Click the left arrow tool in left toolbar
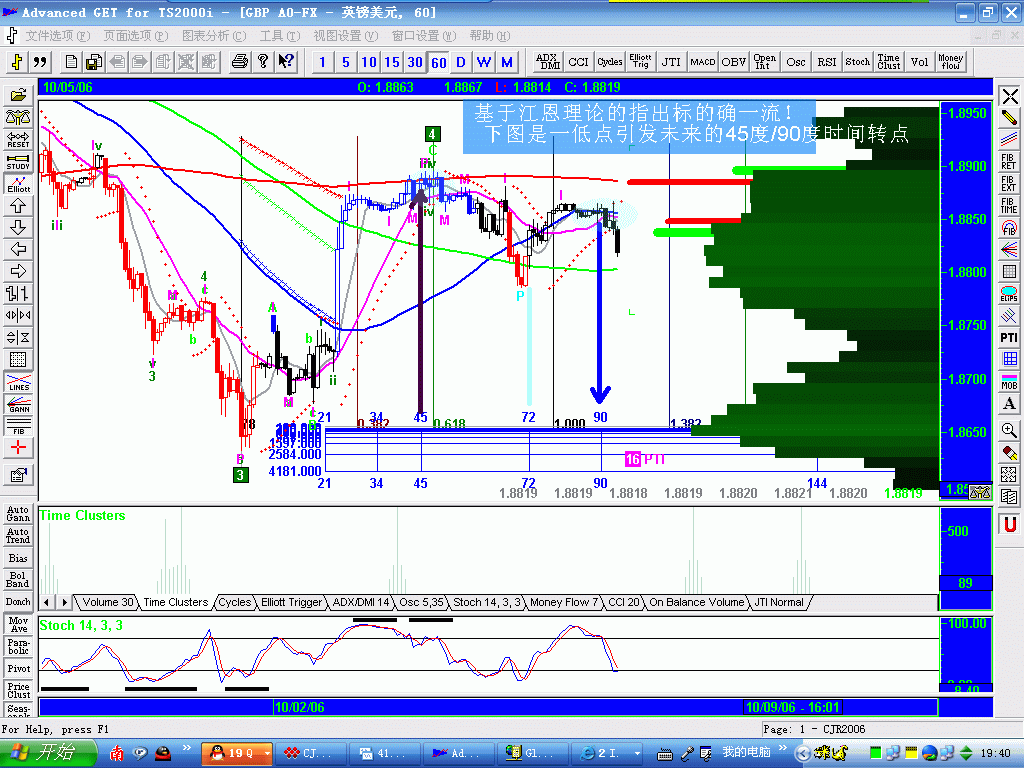This screenshot has height=768, width=1024. pyautogui.click(x=18, y=249)
